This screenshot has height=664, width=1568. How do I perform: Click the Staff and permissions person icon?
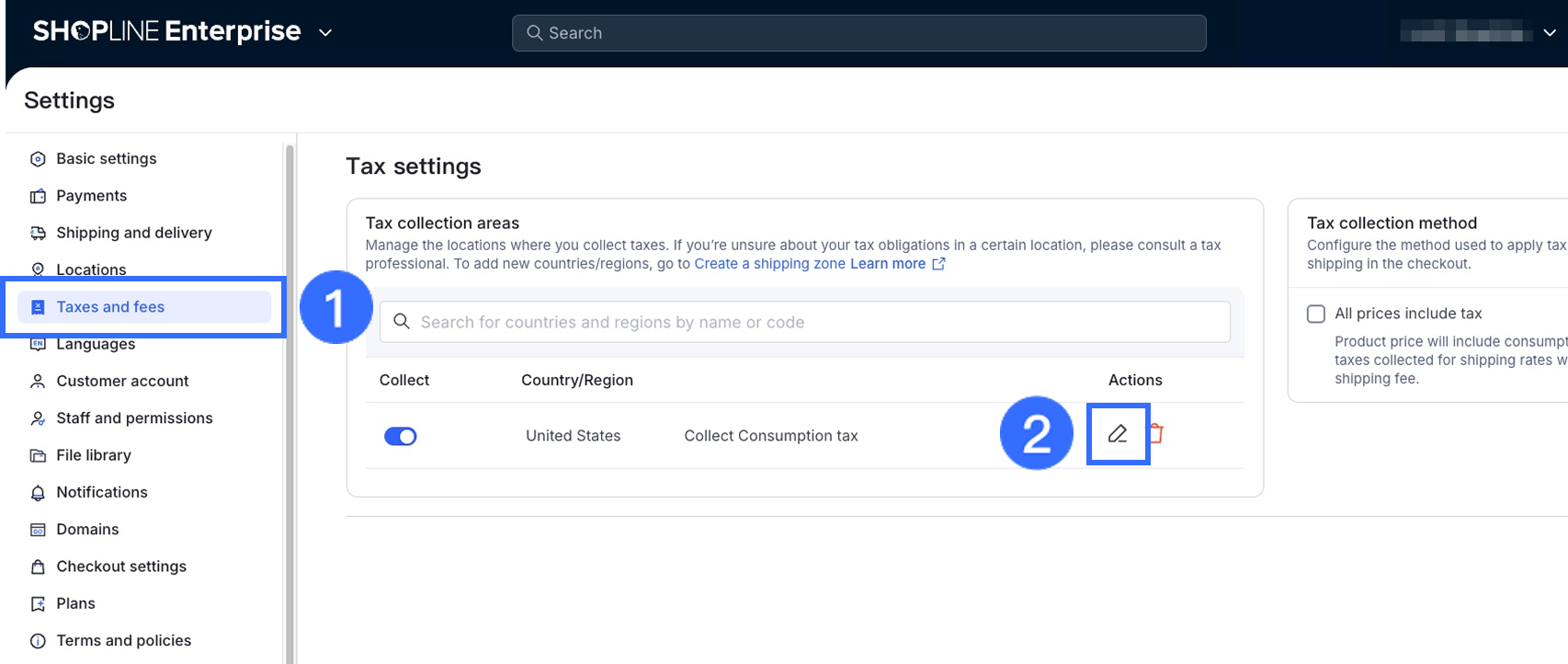point(38,418)
